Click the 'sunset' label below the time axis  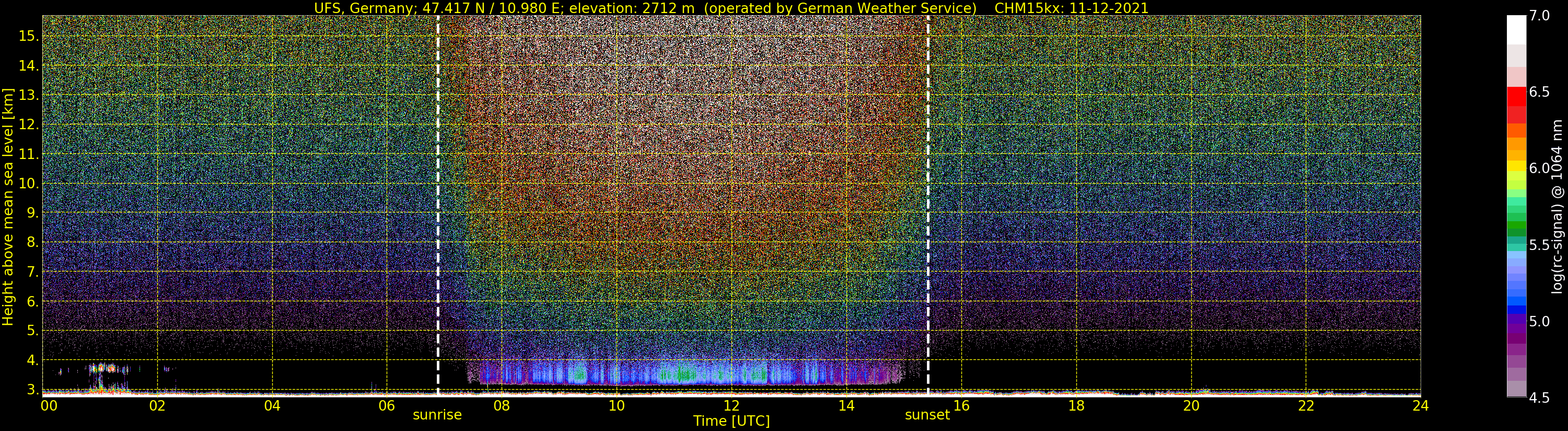click(x=927, y=415)
